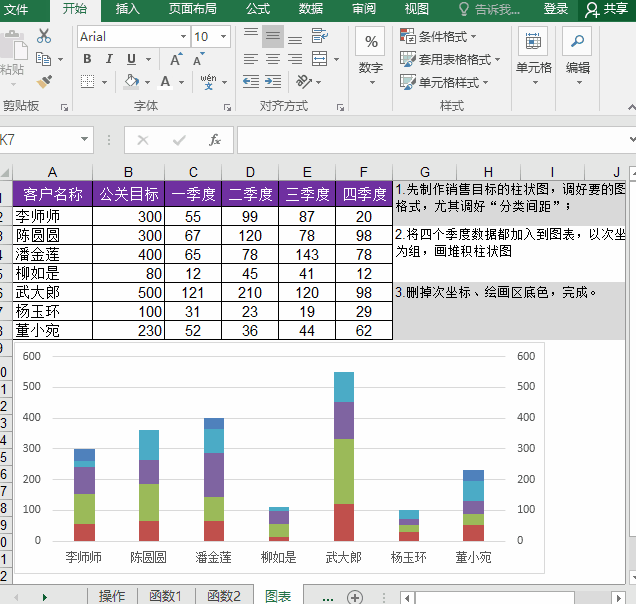Viewport: 636px width, 604px height.
Task: Decrease font size with the small A icon
Action: pos(199,60)
